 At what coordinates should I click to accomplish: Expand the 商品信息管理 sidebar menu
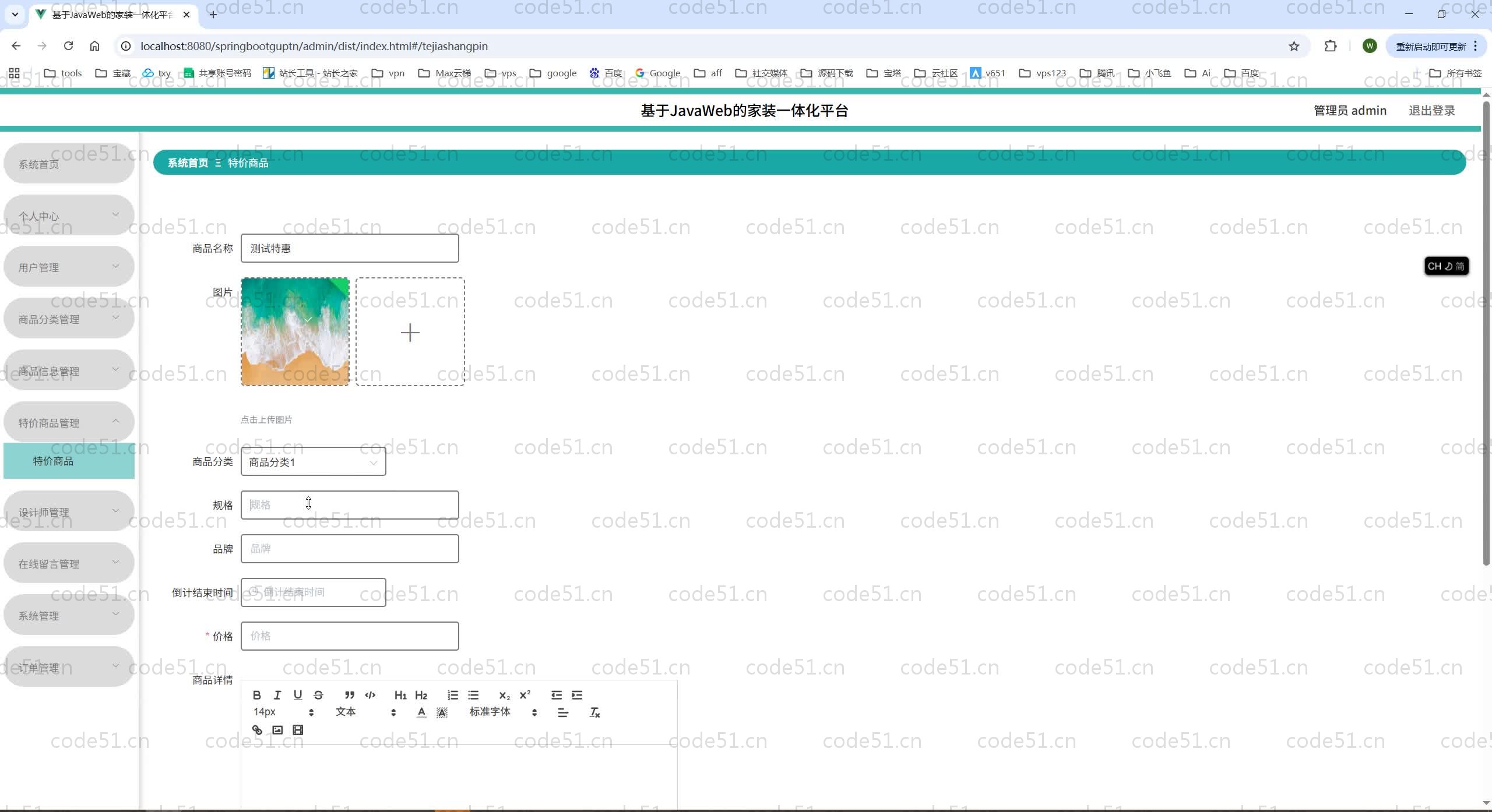click(x=69, y=371)
